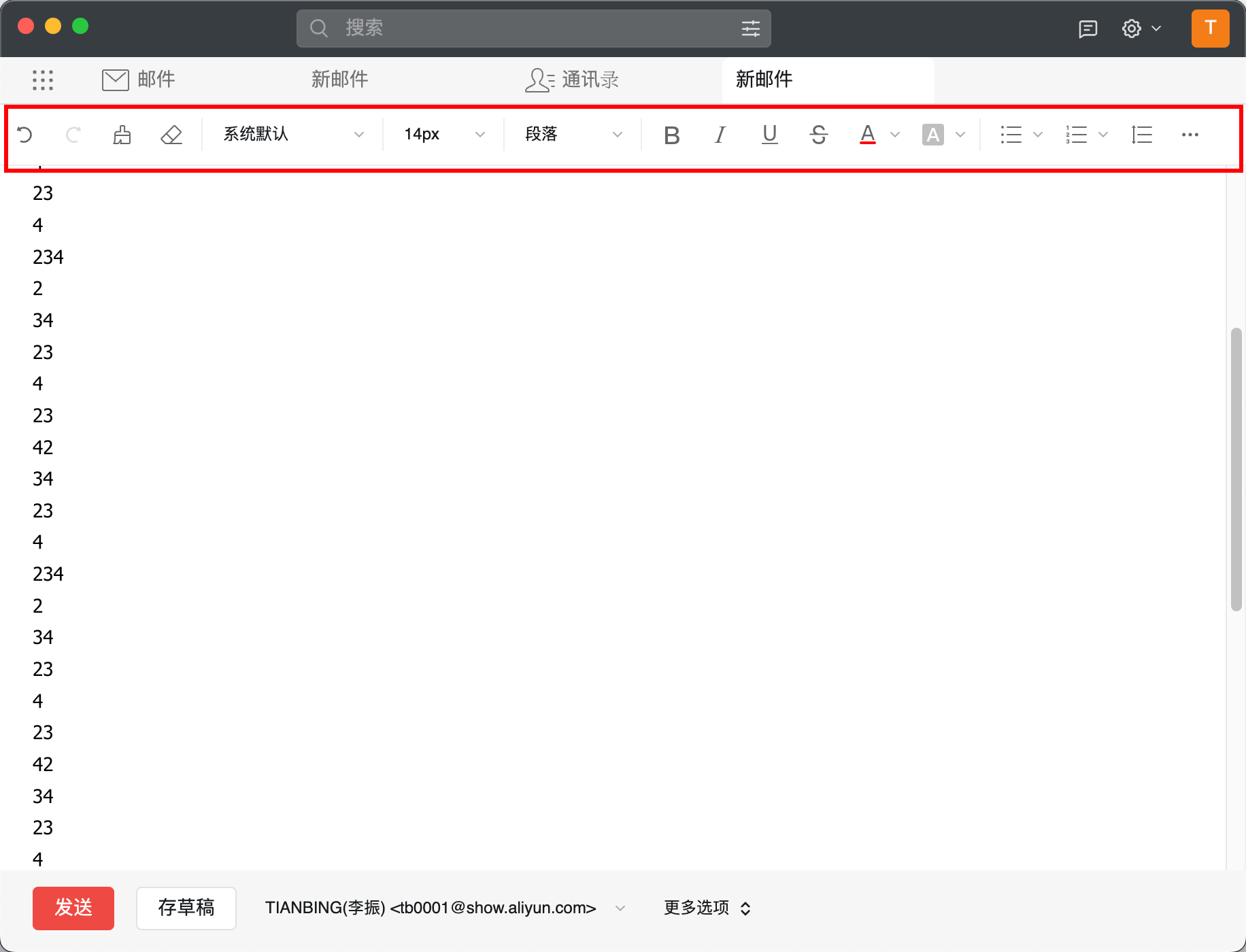The width and height of the screenshot is (1246, 952).
Task: Open the feedback chat icon in title bar
Action: [1088, 28]
